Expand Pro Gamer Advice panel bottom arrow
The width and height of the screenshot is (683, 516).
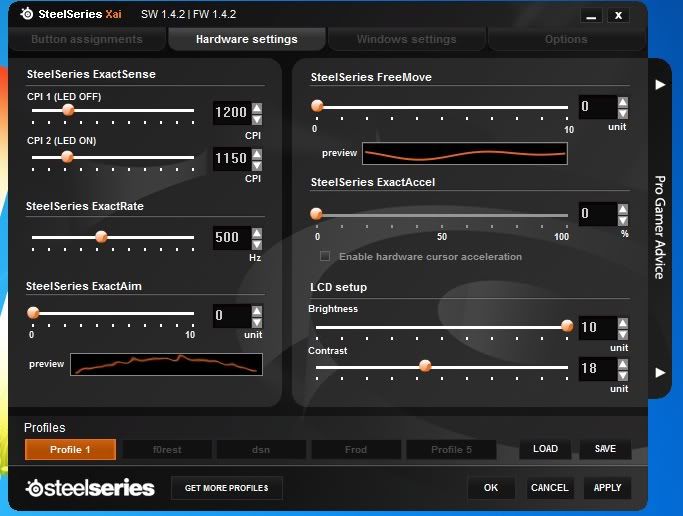click(x=660, y=373)
